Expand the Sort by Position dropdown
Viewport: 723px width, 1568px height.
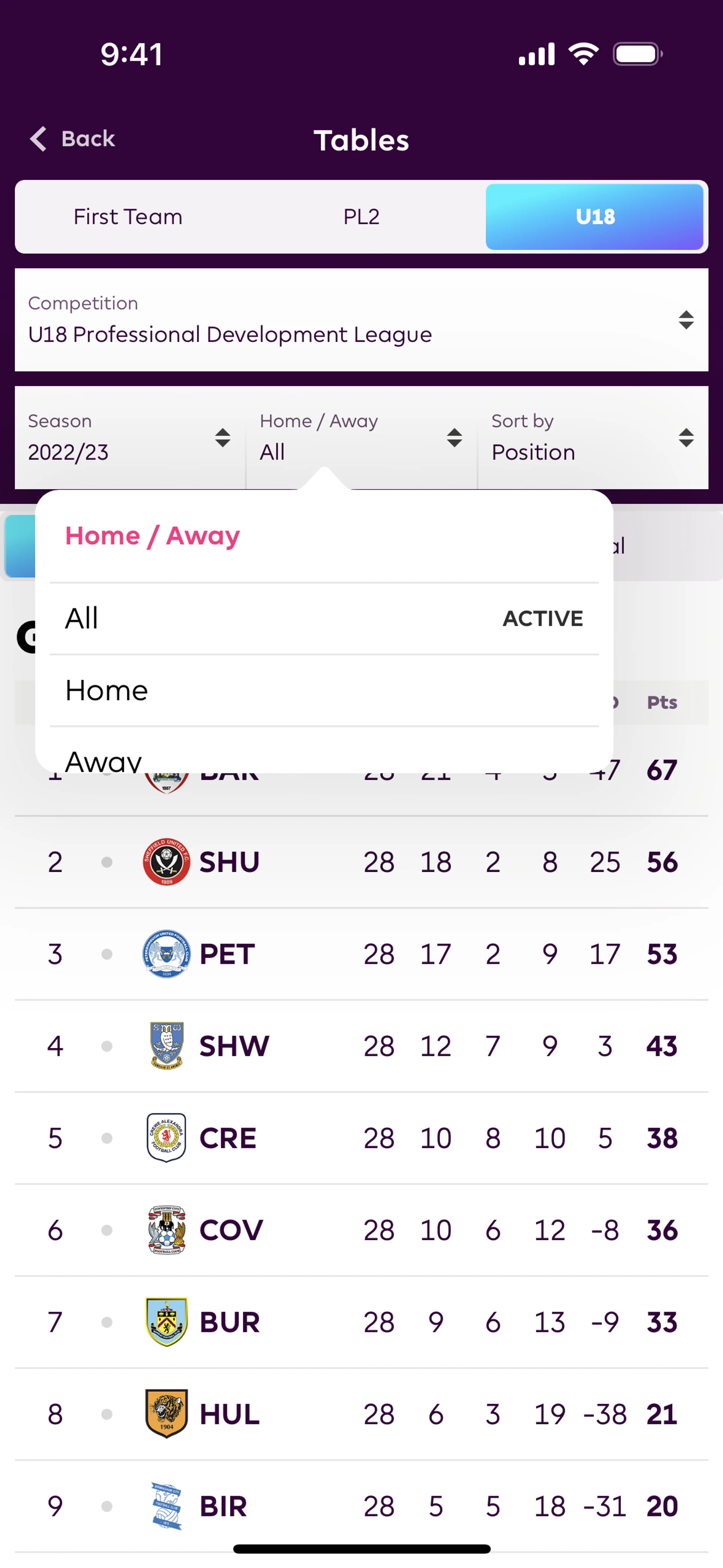(593, 437)
